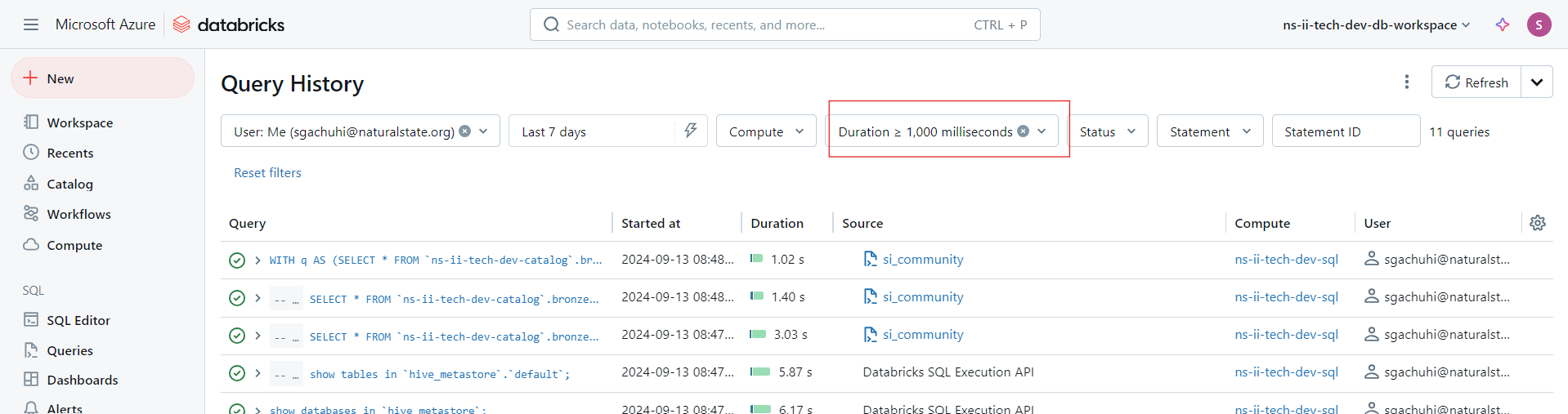1568x414 pixels.
Task: Expand the 1.40 s SELECT query row
Action: 258,298
